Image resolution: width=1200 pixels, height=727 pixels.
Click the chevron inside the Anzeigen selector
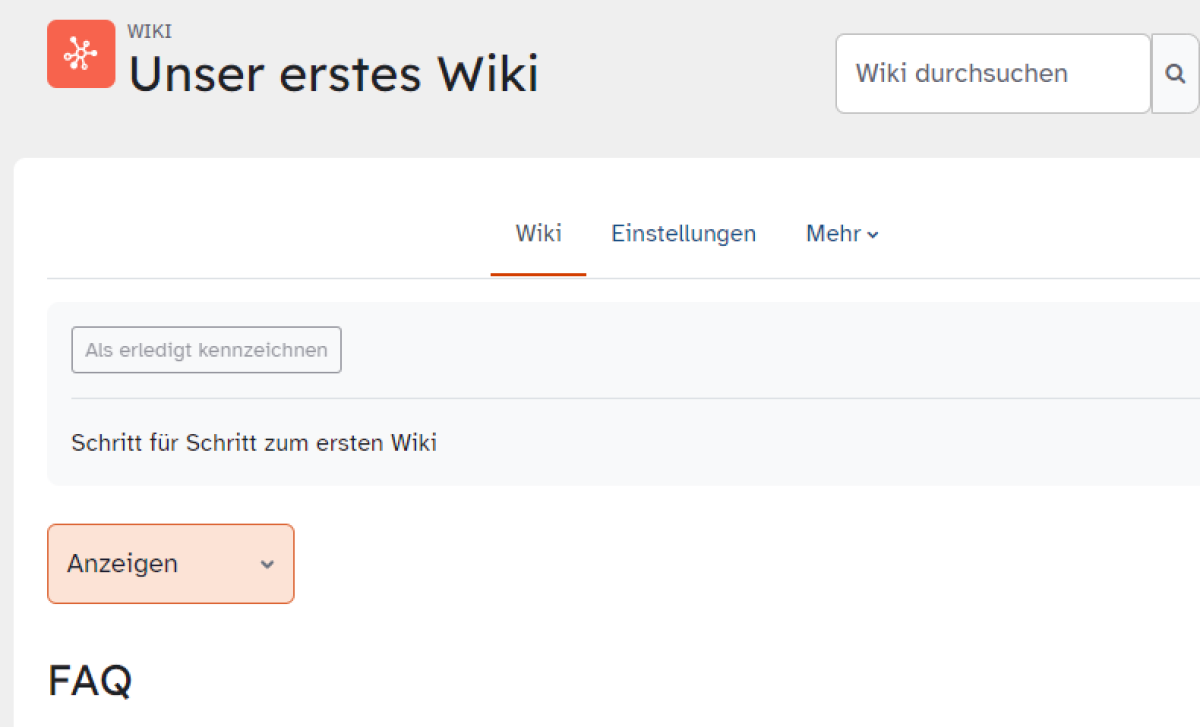click(266, 564)
